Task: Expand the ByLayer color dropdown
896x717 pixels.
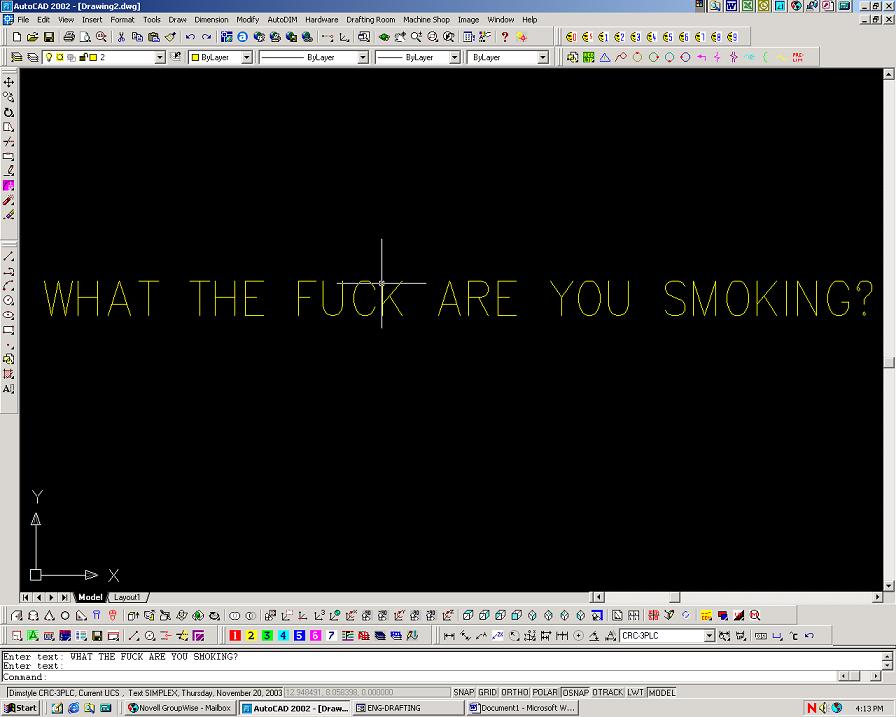Action: coord(248,58)
